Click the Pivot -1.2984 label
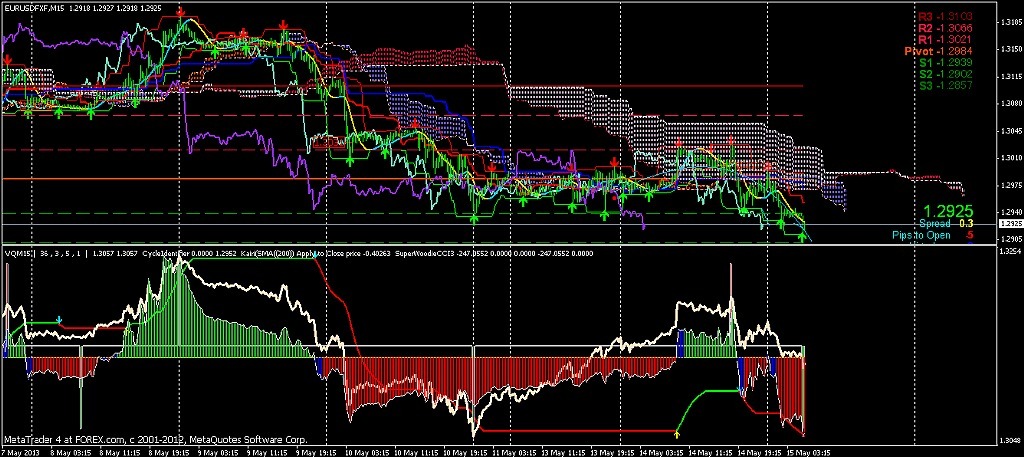This screenshot has height=457, width=1024. 939,51
